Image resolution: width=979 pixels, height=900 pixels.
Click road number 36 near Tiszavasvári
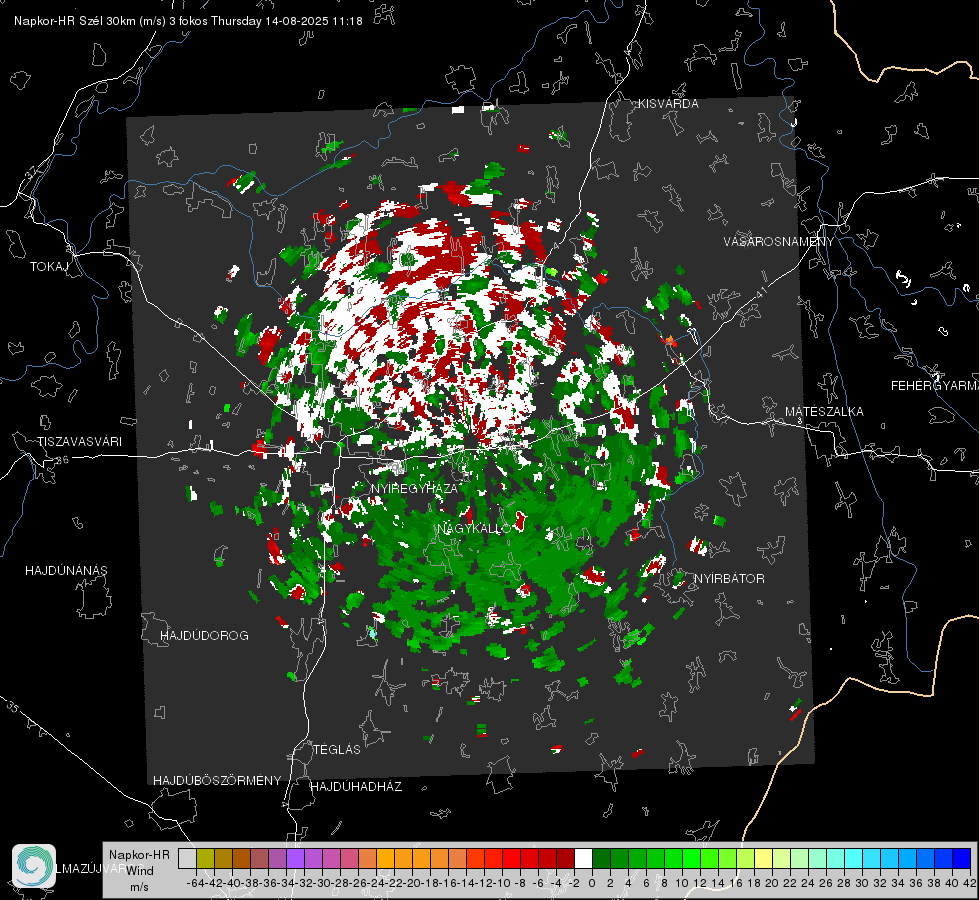(x=62, y=460)
